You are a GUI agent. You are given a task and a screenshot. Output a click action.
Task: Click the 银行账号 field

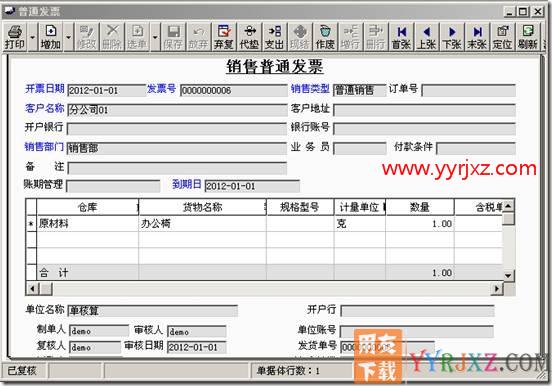[424, 129]
